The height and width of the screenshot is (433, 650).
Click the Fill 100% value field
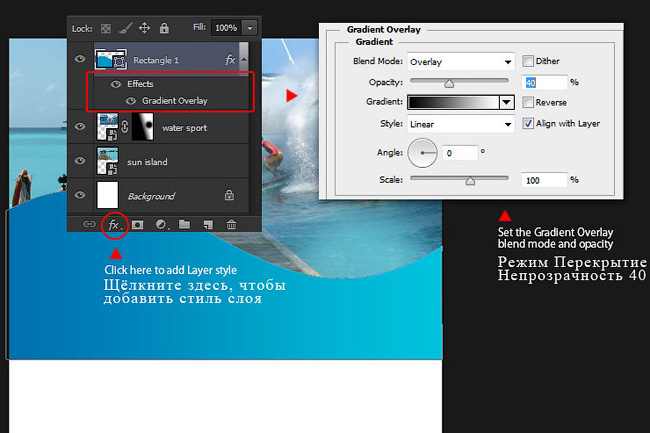227,28
